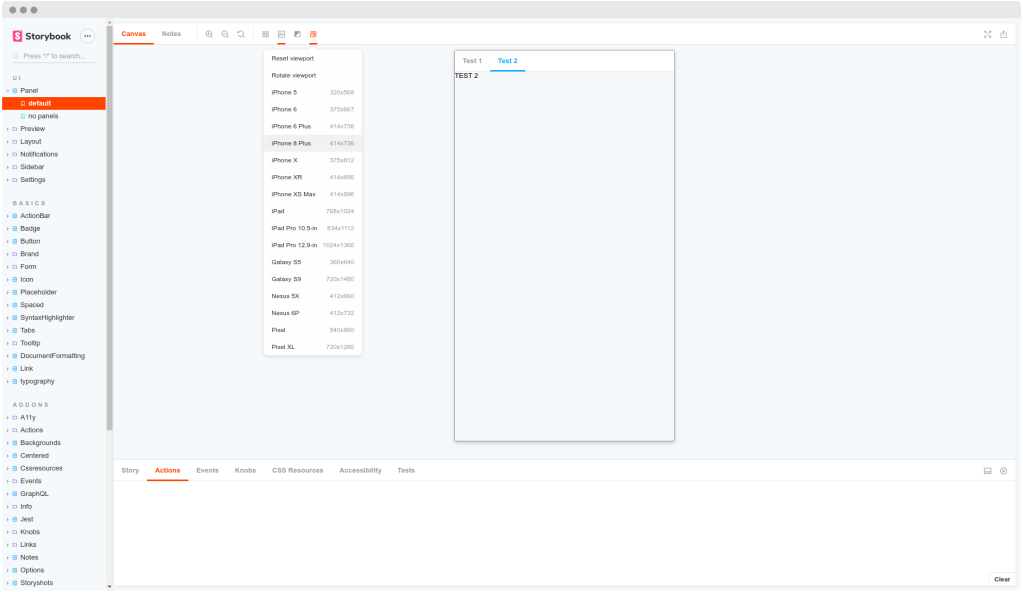Expand the Button component
This screenshot has width=1023, height=592.
[x=31, y=241]
